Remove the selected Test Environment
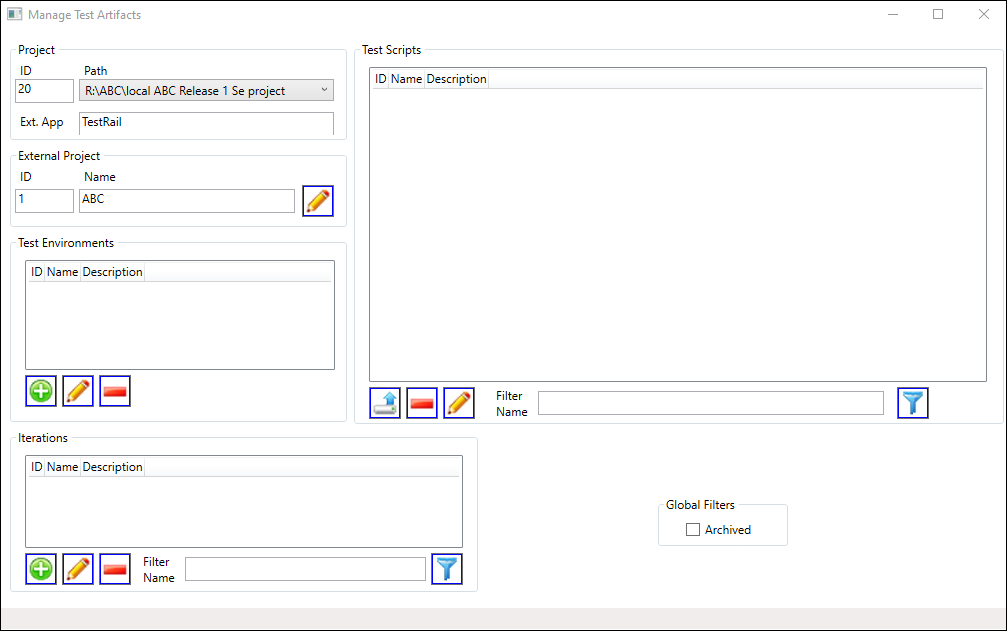 [x=114, y=391]
